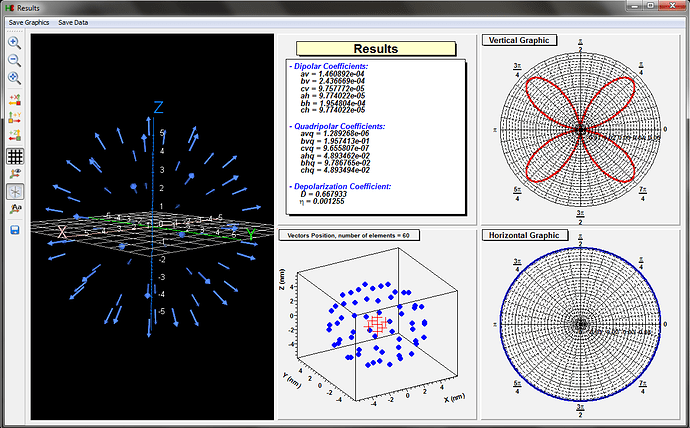Viewport: 690px width, 428px height.
Task: Click the zoom out magnifier icon
Action: (15, 60)
